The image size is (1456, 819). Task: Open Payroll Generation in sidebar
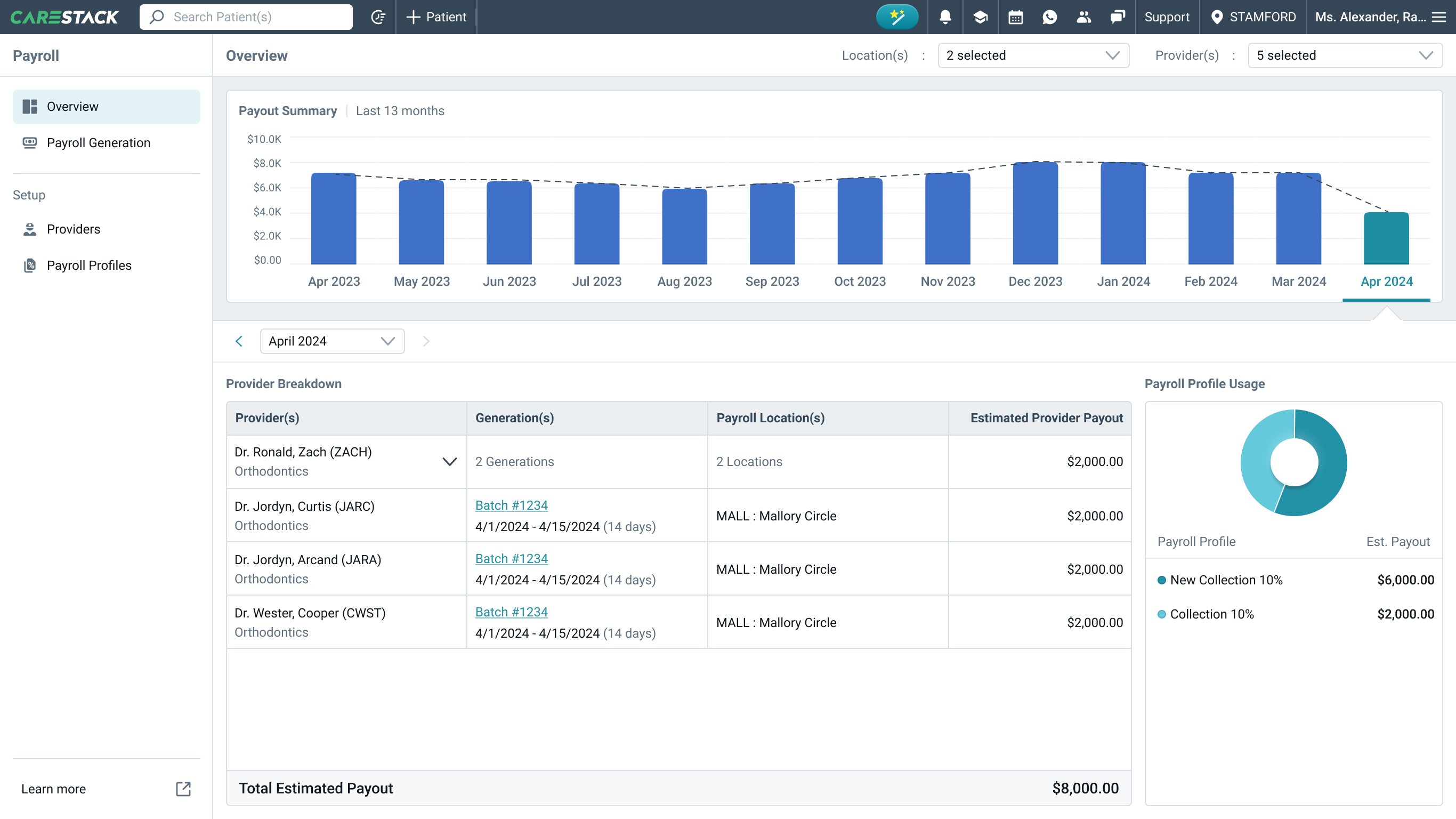tap(106, 142)
